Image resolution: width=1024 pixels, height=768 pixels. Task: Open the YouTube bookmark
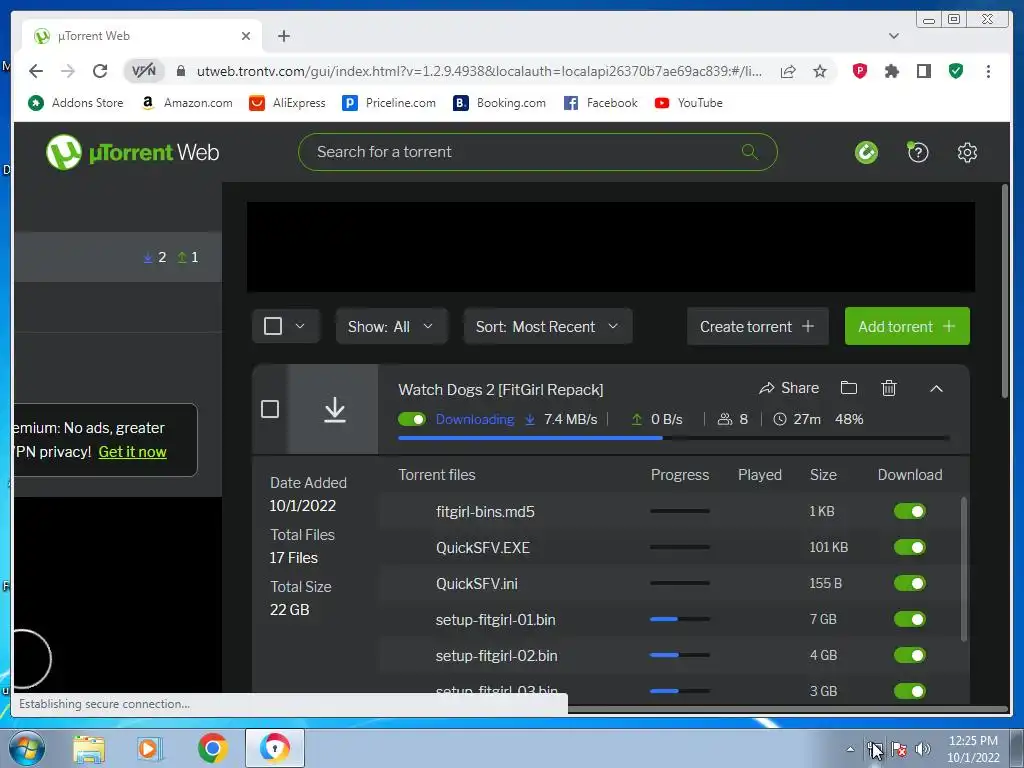pos(688,103)
